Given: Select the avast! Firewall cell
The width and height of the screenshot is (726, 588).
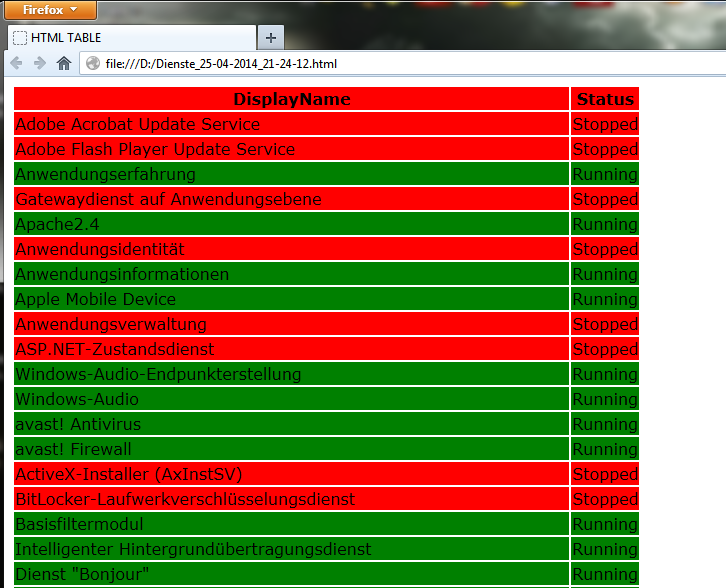Looking at the screenshot, I should [291, 449].
